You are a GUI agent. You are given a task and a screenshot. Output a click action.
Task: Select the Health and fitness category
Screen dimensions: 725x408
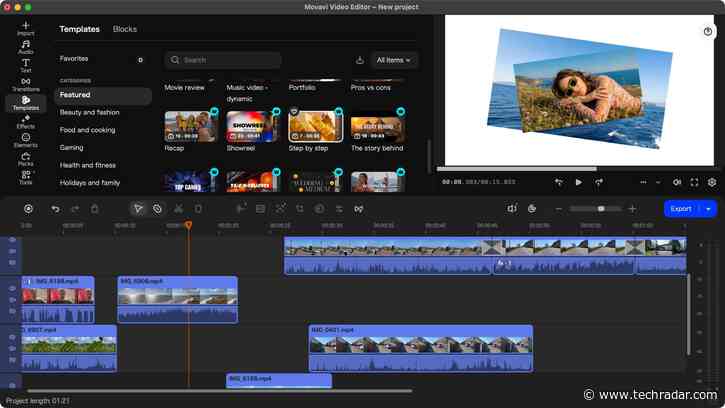click(x=87, y=165)
